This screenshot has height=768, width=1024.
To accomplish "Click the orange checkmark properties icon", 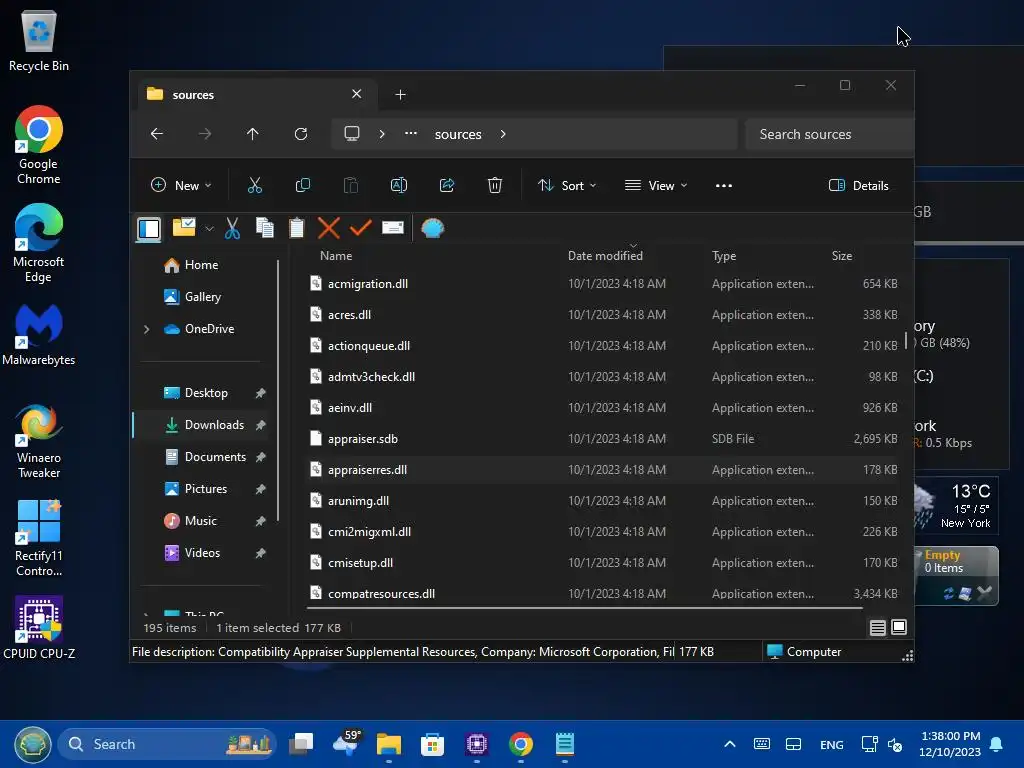I will [360, 227].
